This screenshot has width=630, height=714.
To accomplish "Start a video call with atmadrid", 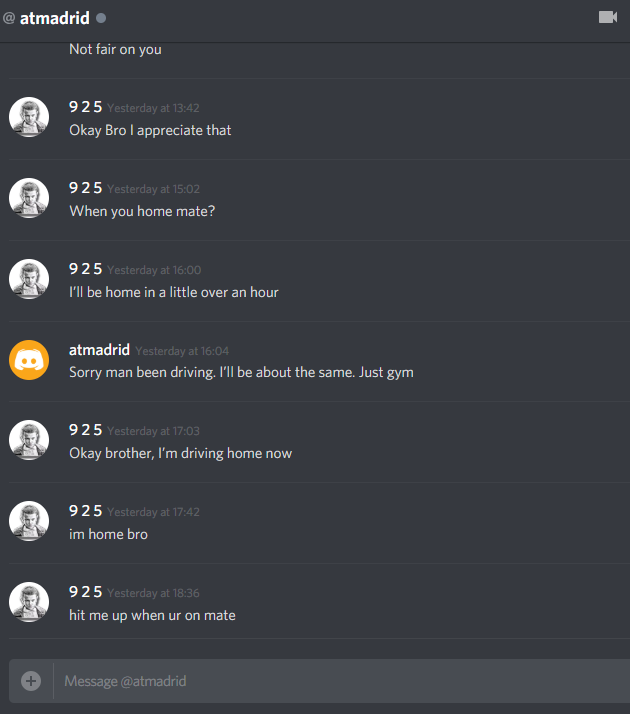I will click(x=608, y=18).
